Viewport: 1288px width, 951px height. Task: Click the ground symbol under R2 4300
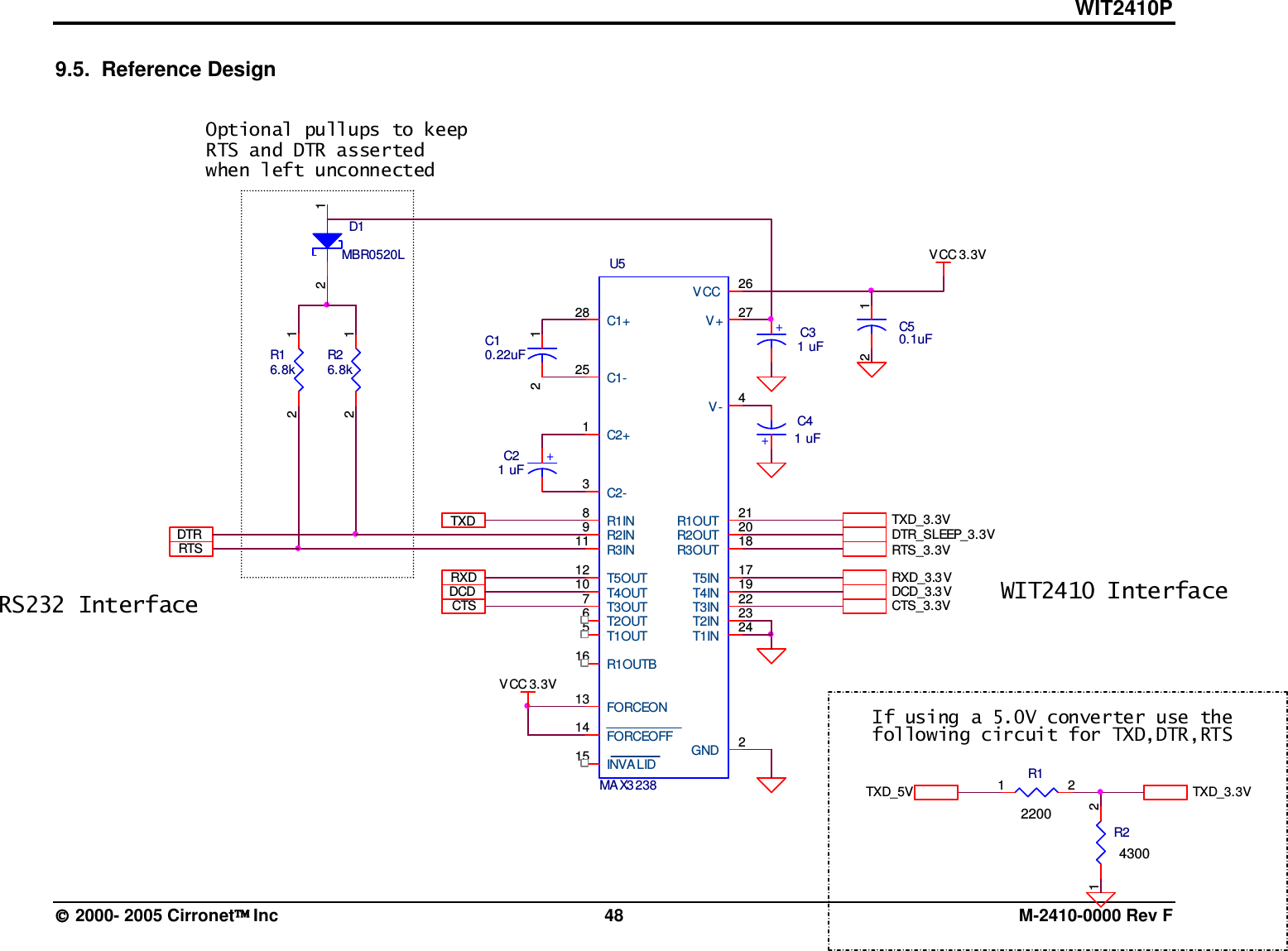click(1100, 899)
